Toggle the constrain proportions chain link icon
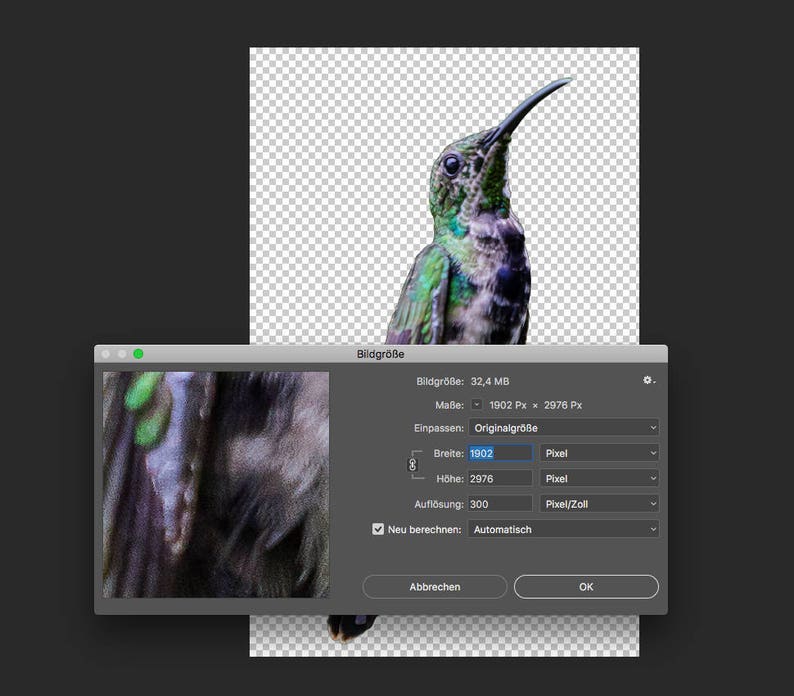This screenshot has height=696, width=794. pyautogui.click(x=412, y=465)
